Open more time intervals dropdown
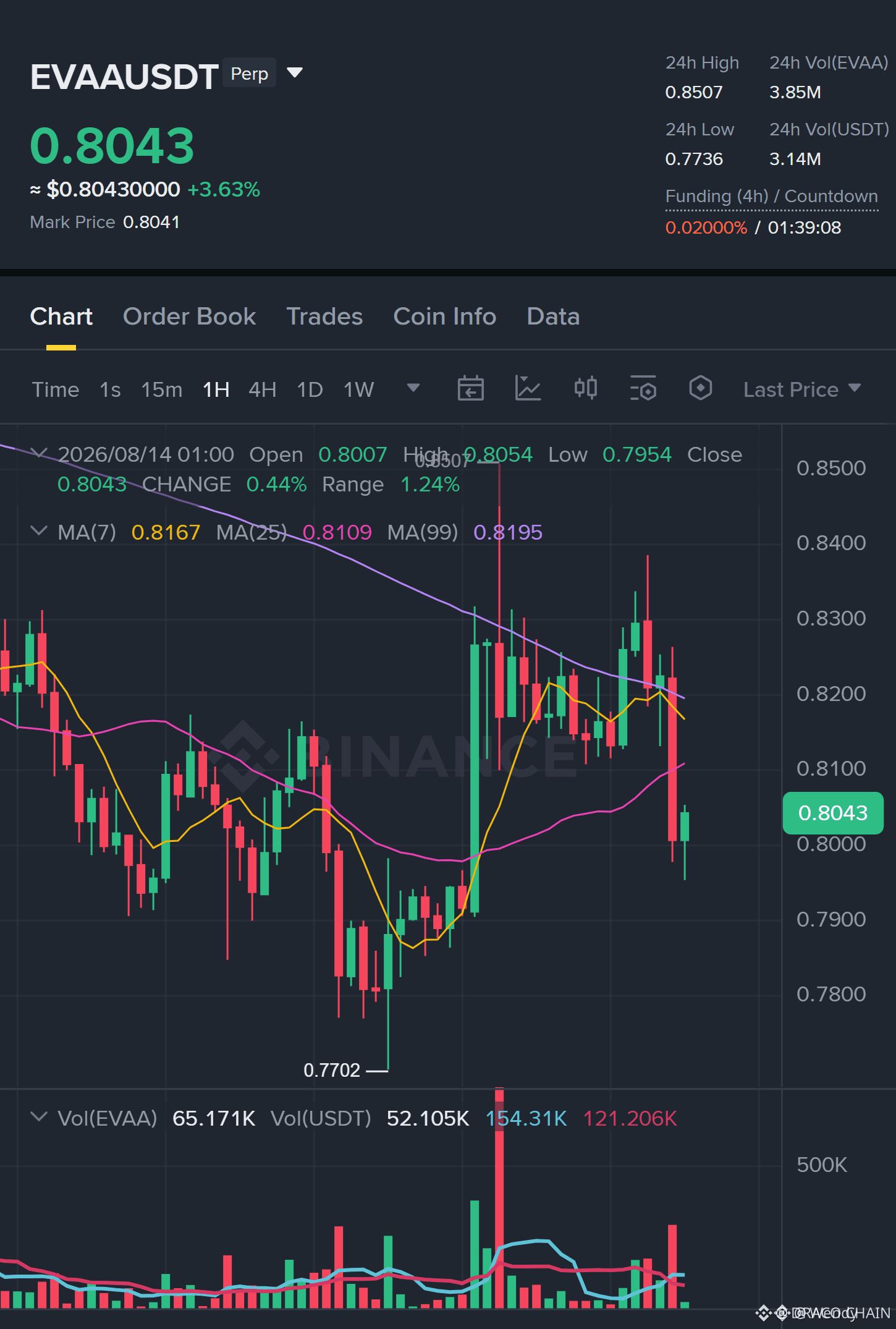 coord(413,388)
